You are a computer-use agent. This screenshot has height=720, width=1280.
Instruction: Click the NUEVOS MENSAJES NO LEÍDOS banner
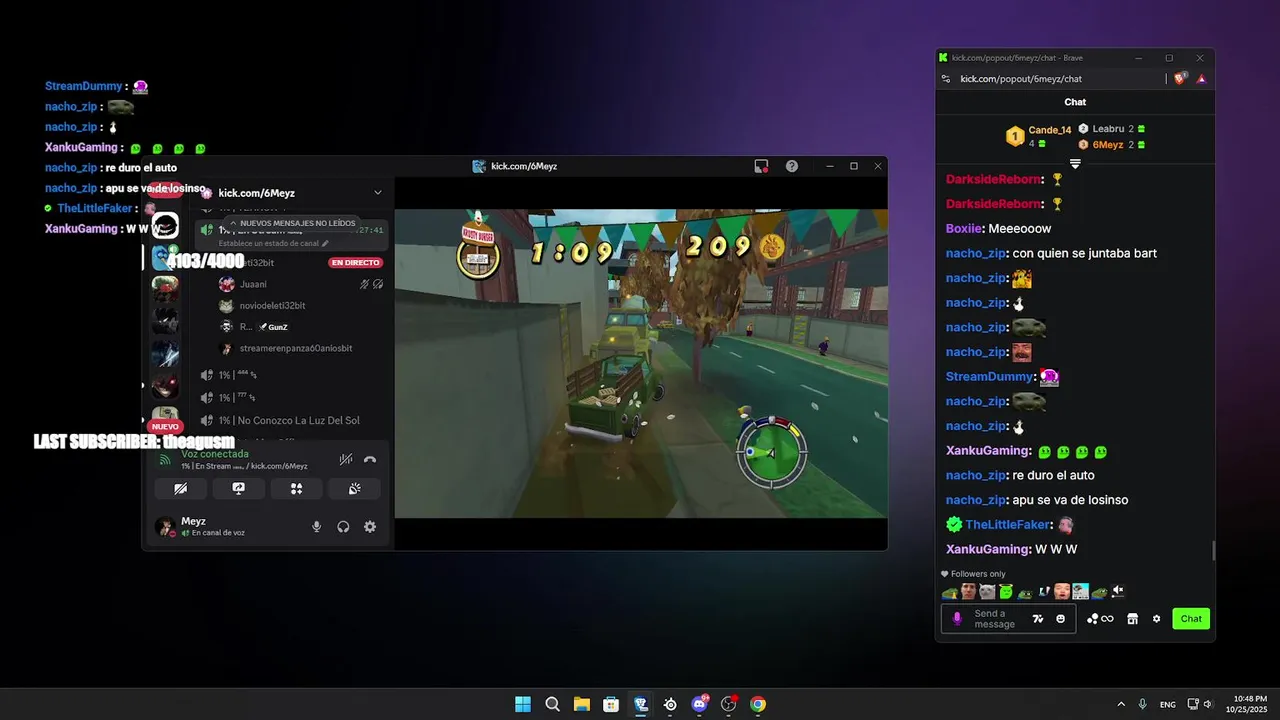pos(292,223)
